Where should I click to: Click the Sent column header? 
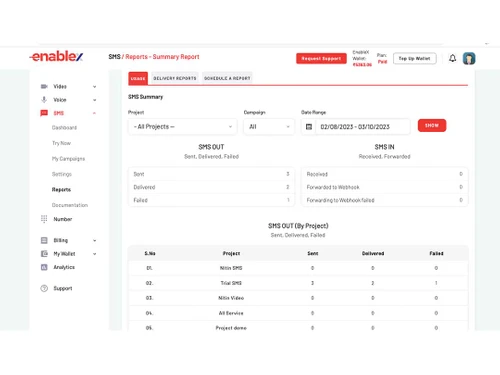313,253
